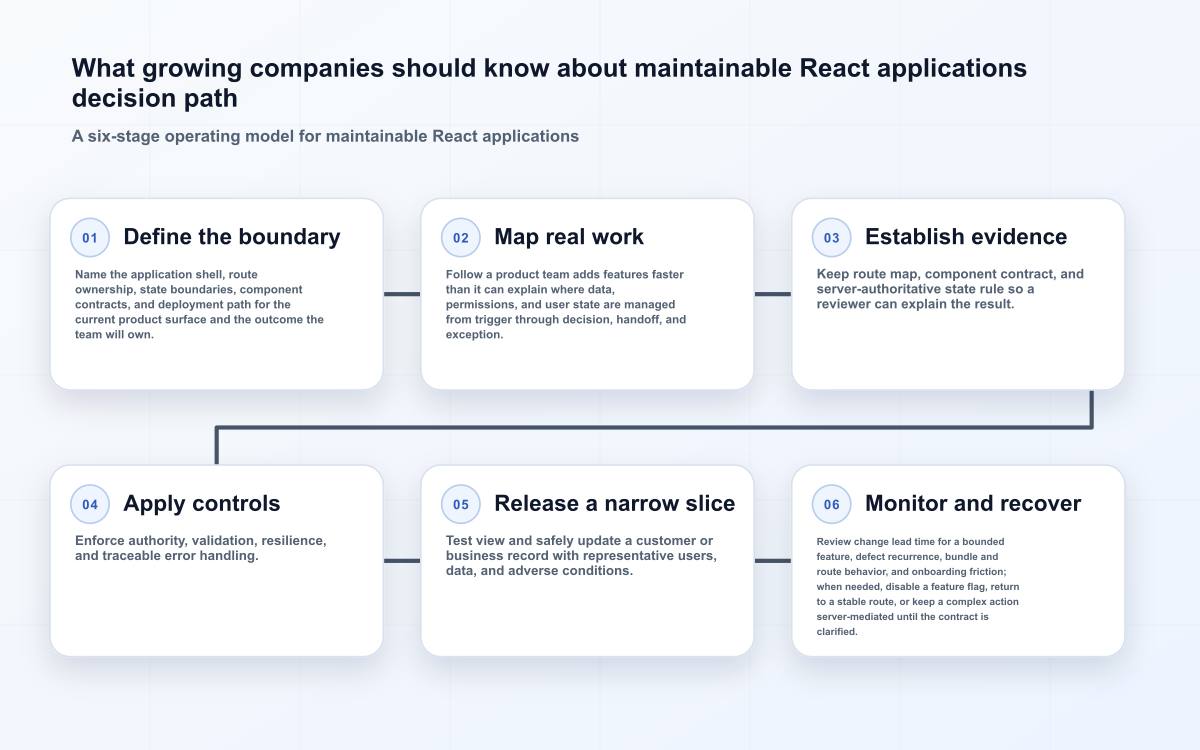The image size is (1200, 750).
Task: Click the 05 step number badge
Action: point(461,504)
